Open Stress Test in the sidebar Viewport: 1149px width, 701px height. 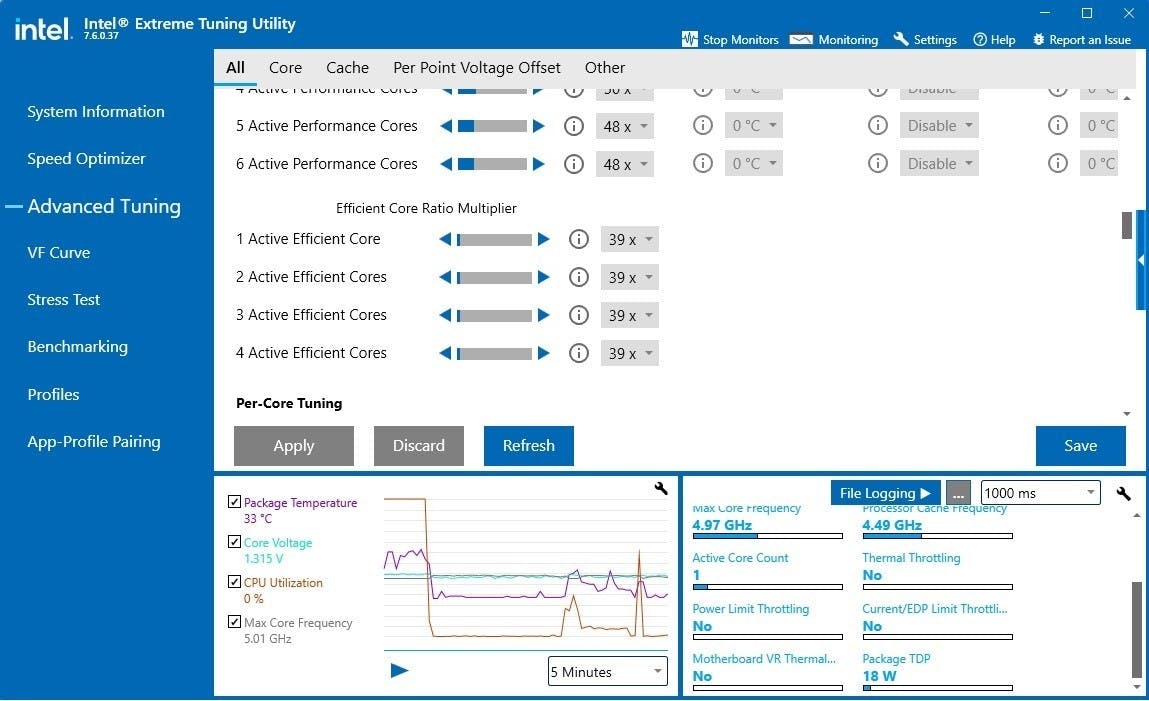click(63, 300)
